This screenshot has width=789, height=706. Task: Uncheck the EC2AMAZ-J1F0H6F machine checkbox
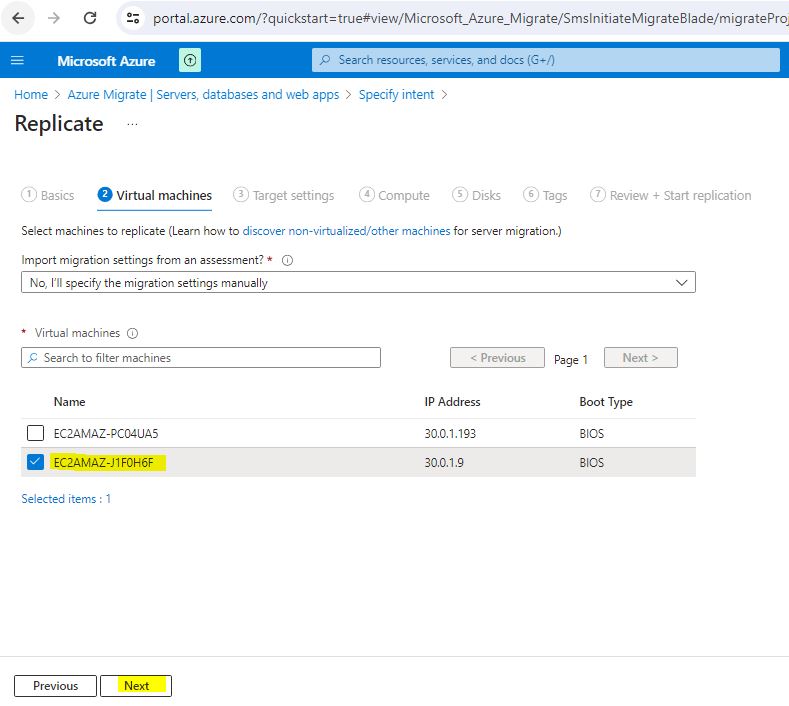pyautogui.click(x=36, y=462)
